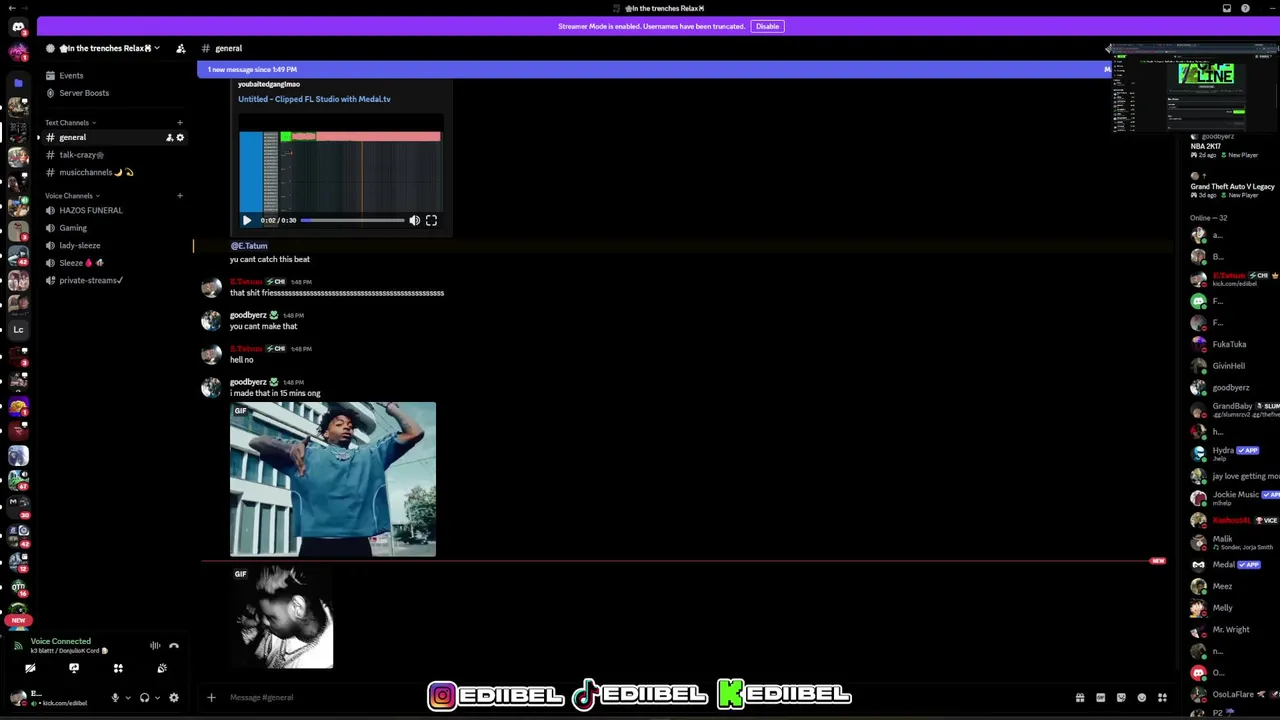The width and height of the screenshot is (1280, 720).
Task: Join the lady-sleeze voice channel
Action: coord(79,246)
